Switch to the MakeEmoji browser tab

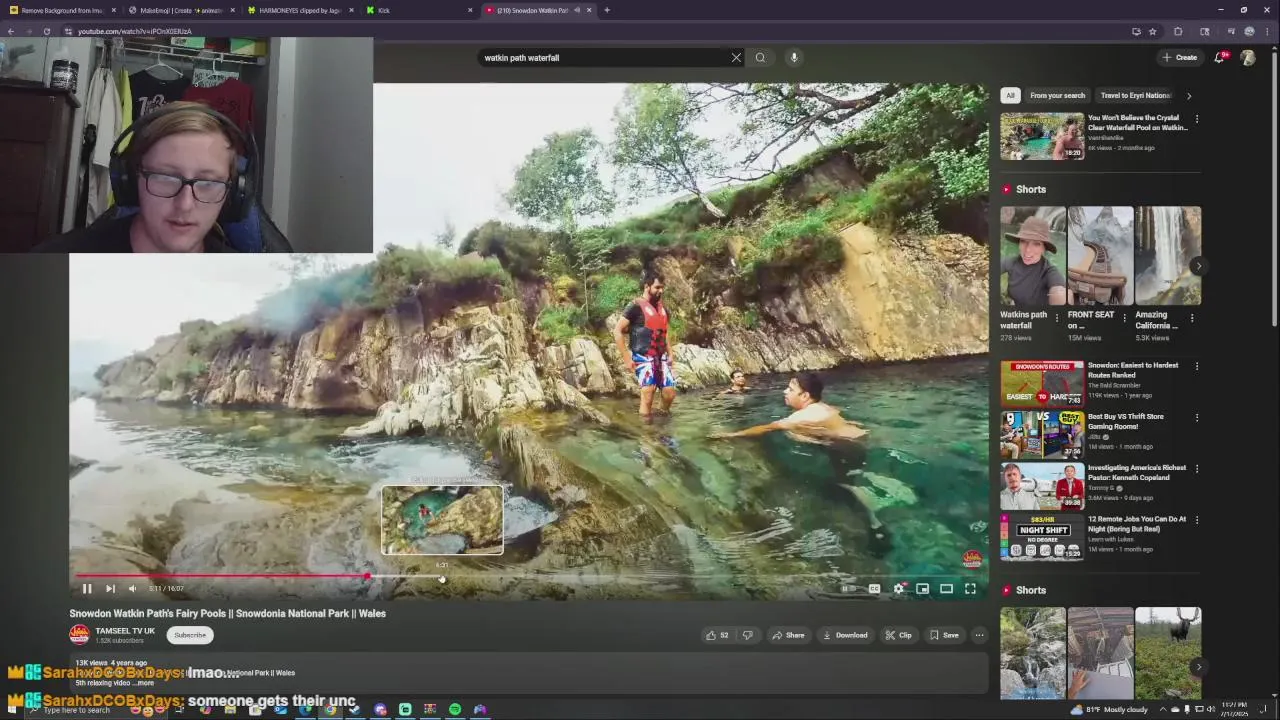coord(180,10)
